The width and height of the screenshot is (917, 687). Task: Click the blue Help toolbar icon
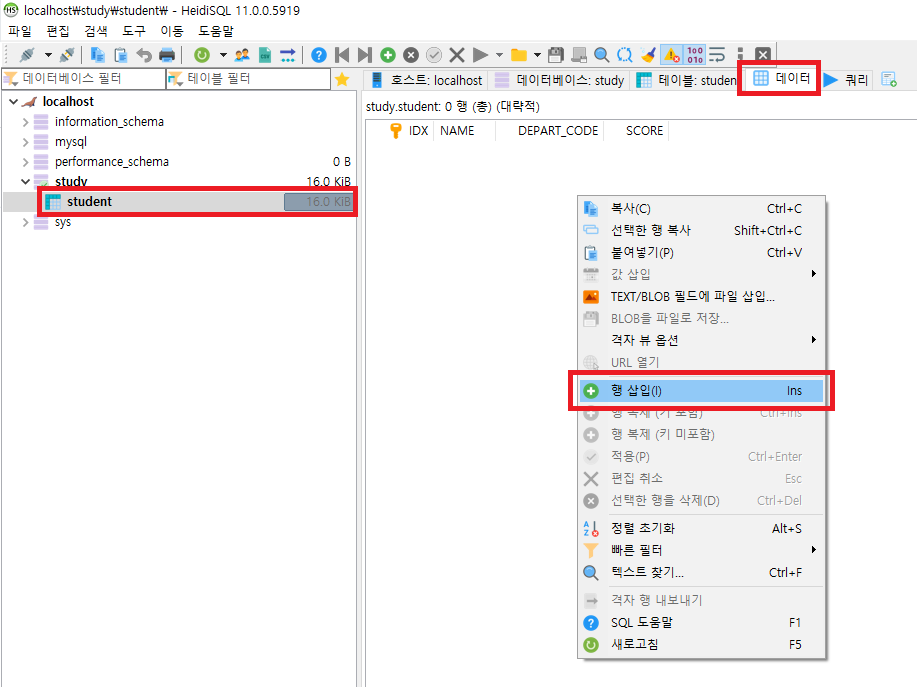[319, 55]
